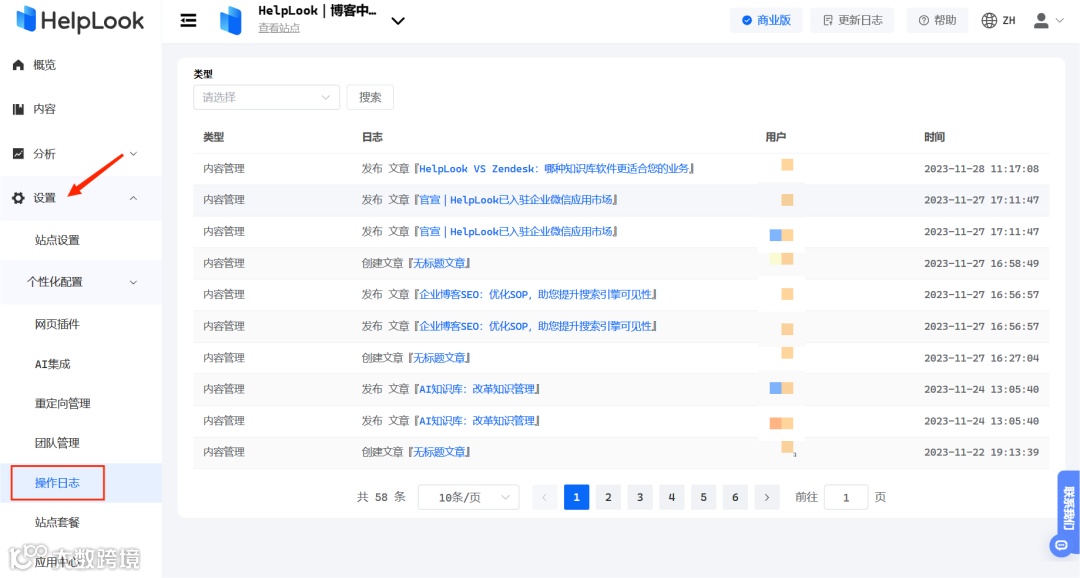This screenshot has width=1080, height=578.
Task: Open the 分析 (Analytics) section
Action: (x=44, y=153)
